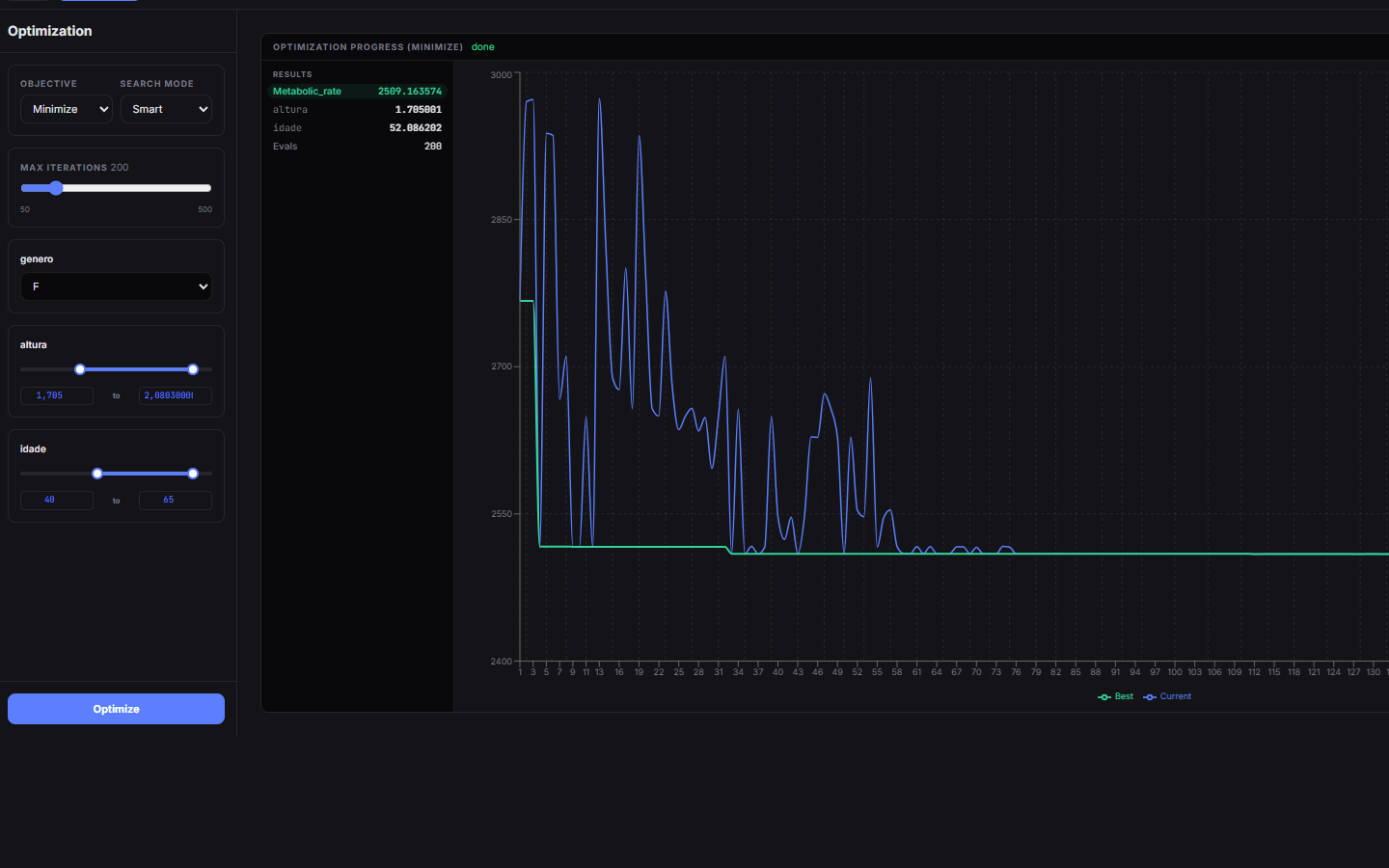Click the idade lower range handle
1389x868 pixels.
coord(97,474)
